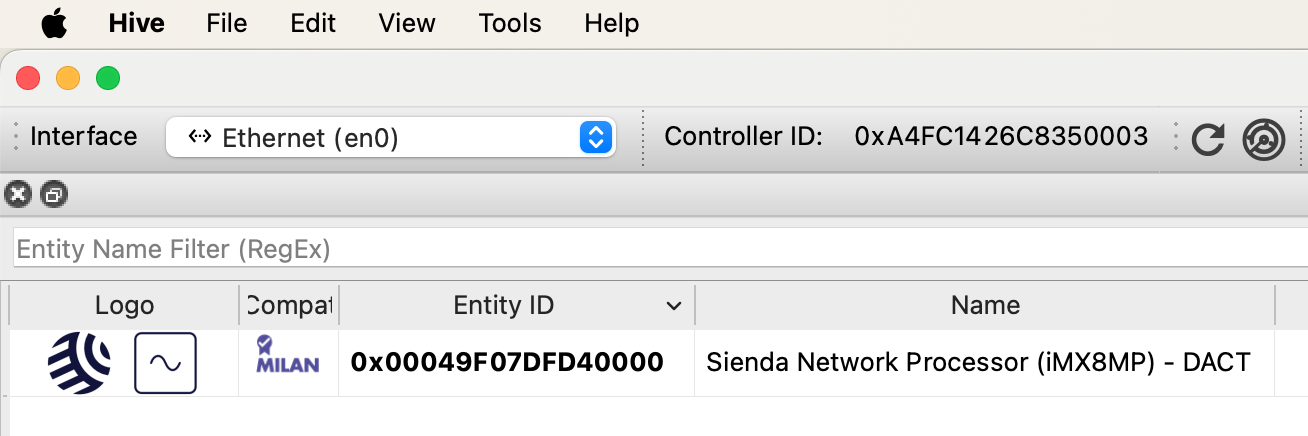Image resolution: width=1308 pixels, height=436 pixels.
Task: Click the Sienda entity logo icon
Action: click(80, 362)
